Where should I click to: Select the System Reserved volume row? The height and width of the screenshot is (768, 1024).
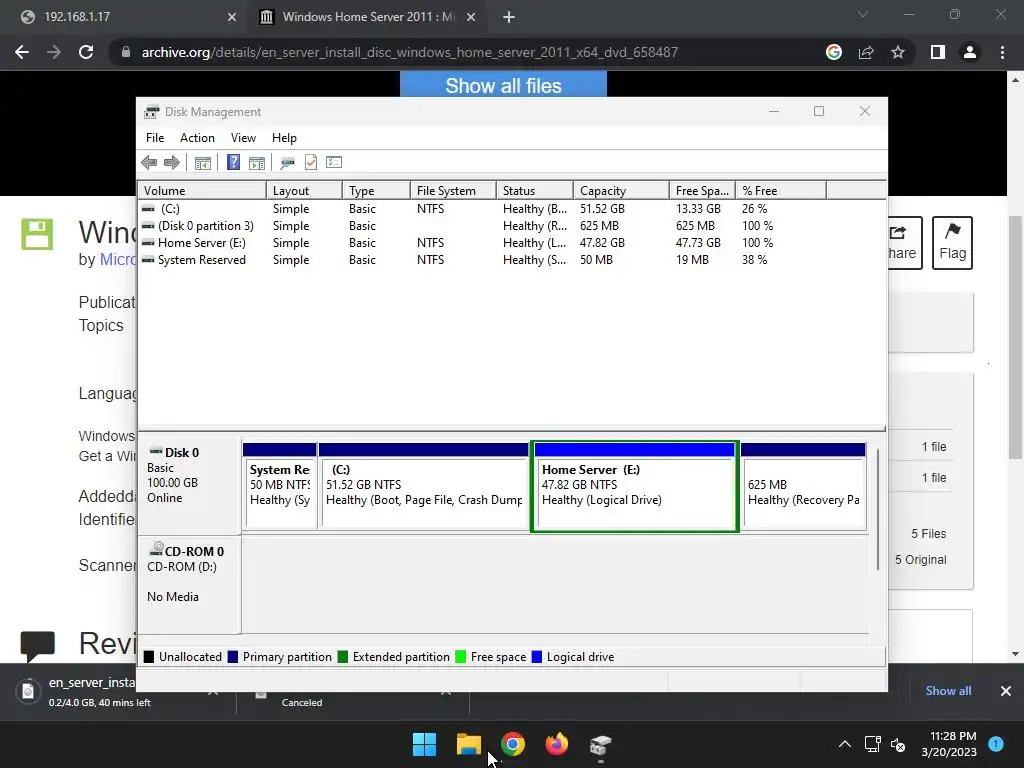(483, 260)
